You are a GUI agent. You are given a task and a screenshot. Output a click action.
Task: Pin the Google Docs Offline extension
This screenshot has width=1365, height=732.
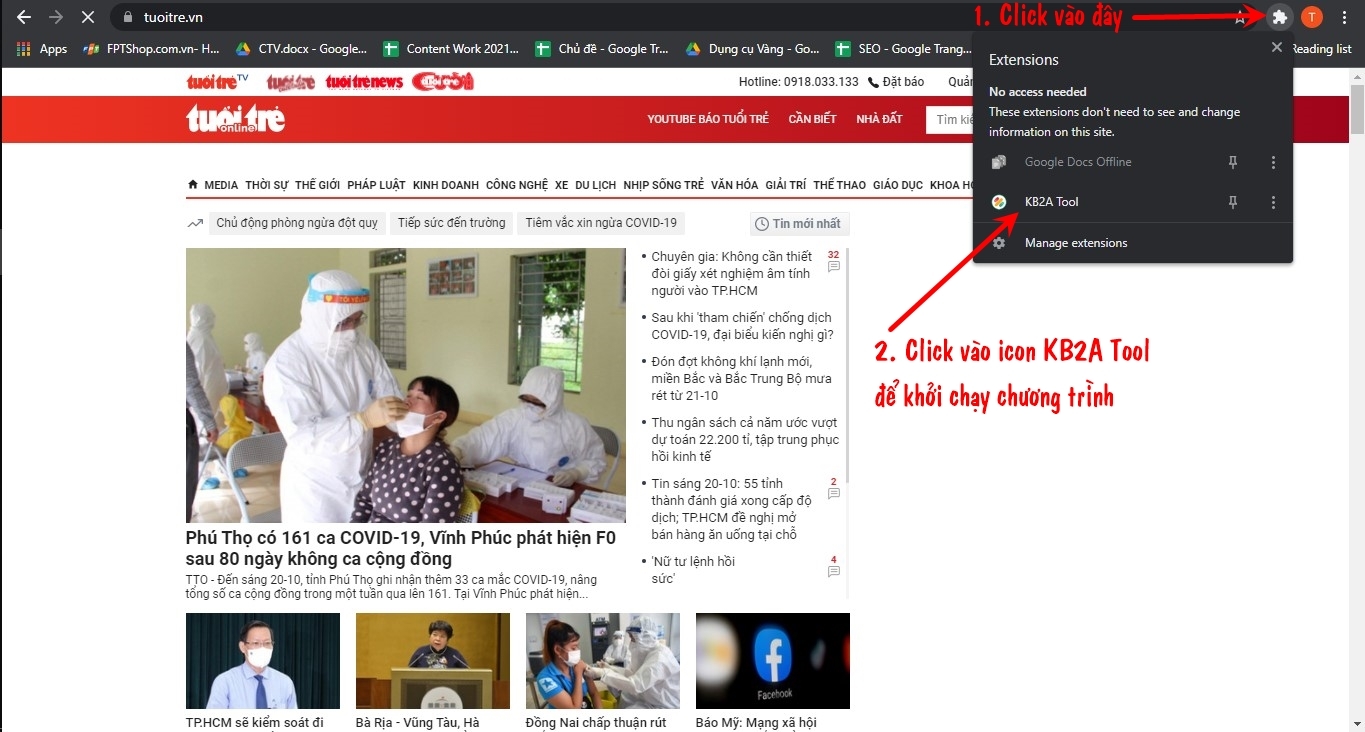[1233, 162]
